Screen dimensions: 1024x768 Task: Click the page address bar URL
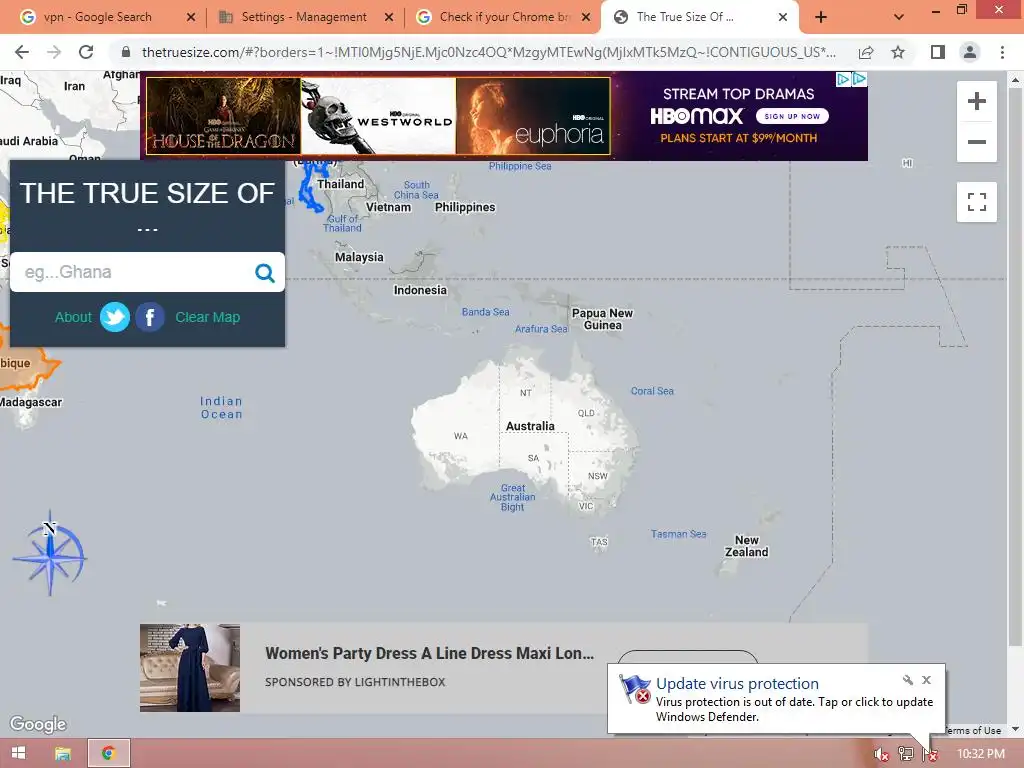tap(488, 52)
